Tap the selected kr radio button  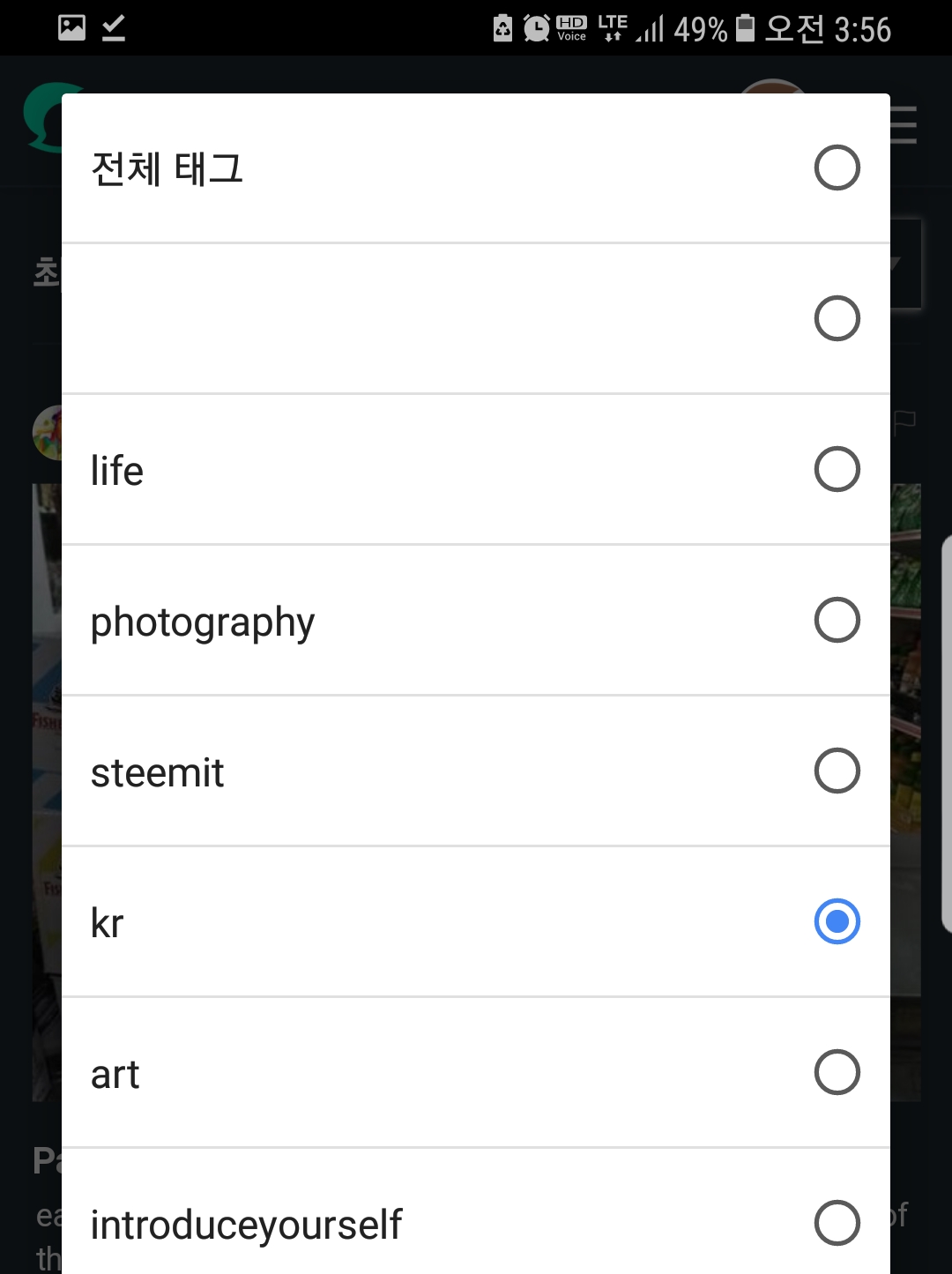(837, 921)
